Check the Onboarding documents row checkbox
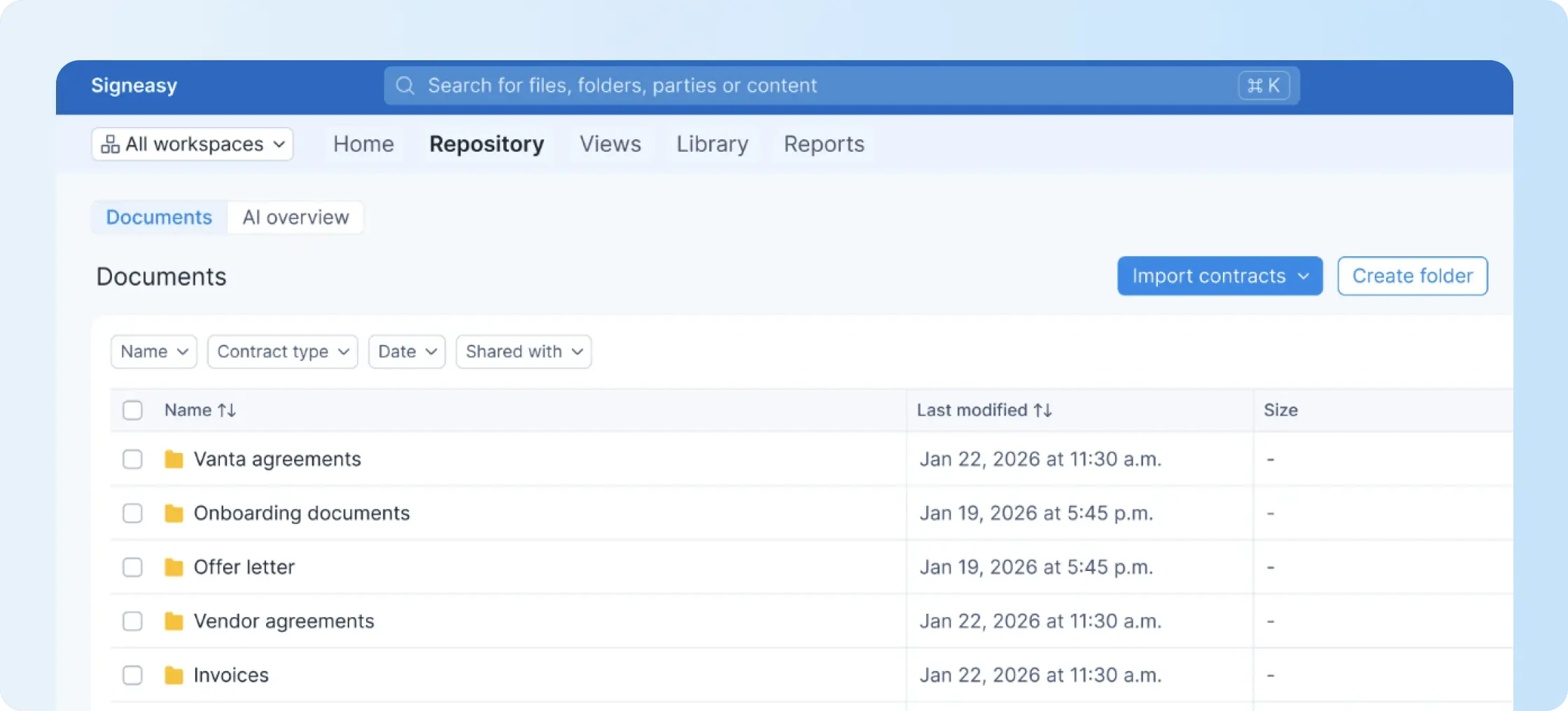This screenshot has height=711, width=1568. pyautogui.click(x=132, y=513)
